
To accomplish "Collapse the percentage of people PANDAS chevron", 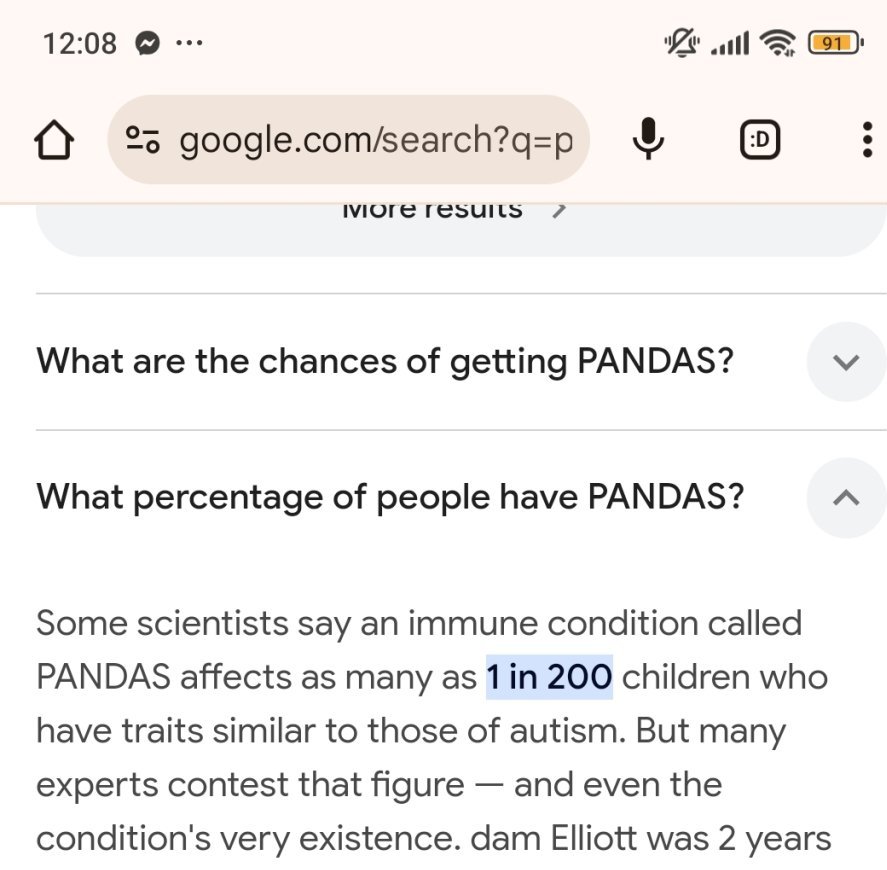I will tap(846, 497).
